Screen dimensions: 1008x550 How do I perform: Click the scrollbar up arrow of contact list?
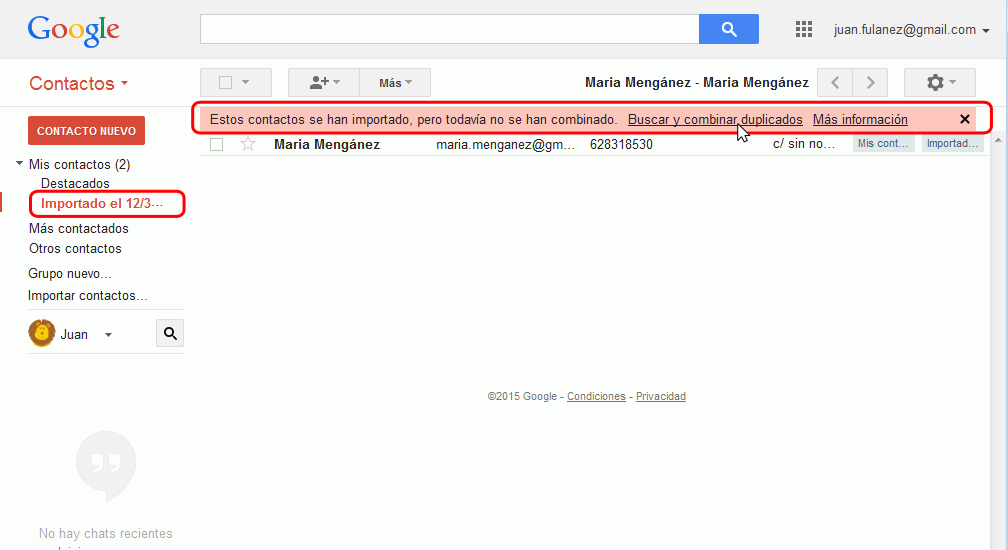click(x=998, y=139)
